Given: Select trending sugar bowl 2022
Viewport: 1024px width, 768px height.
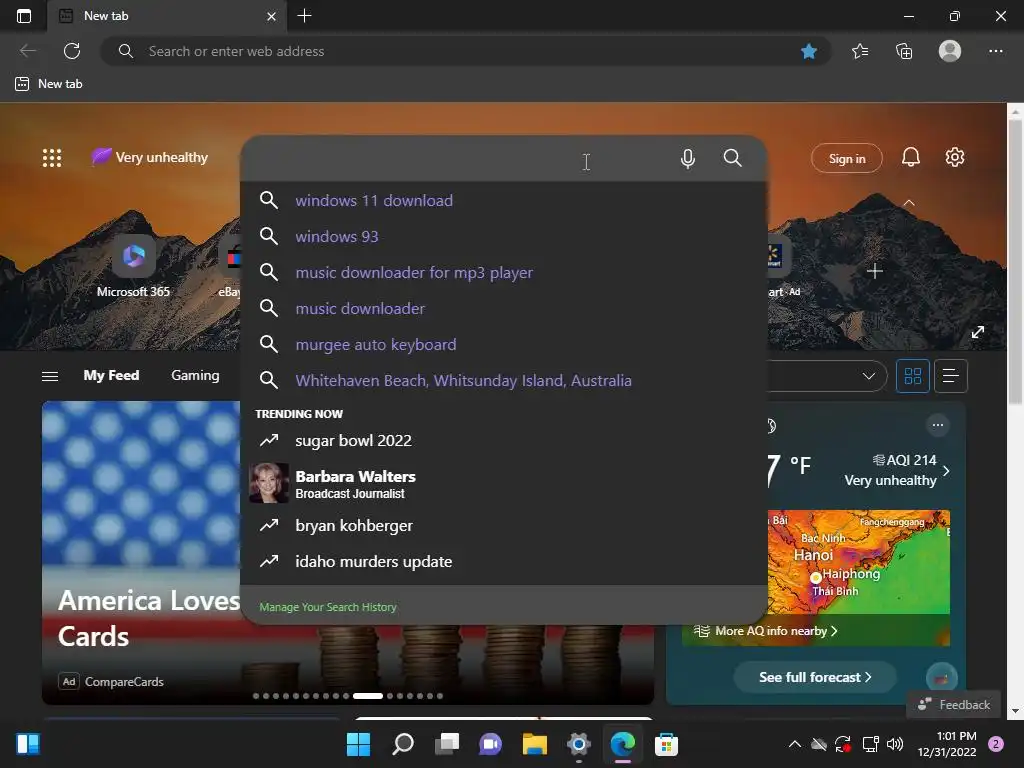Looking at the screenshot, I should click(503, 441).
